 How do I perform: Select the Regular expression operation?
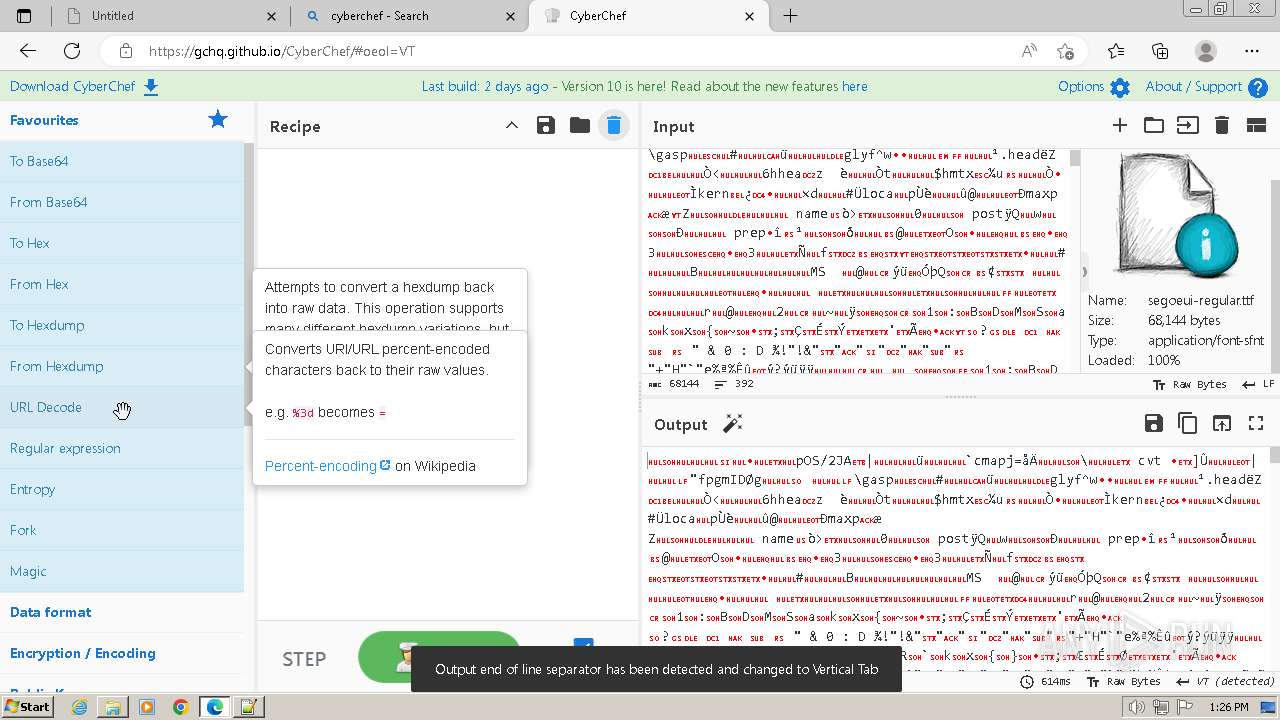click(122, 448)
